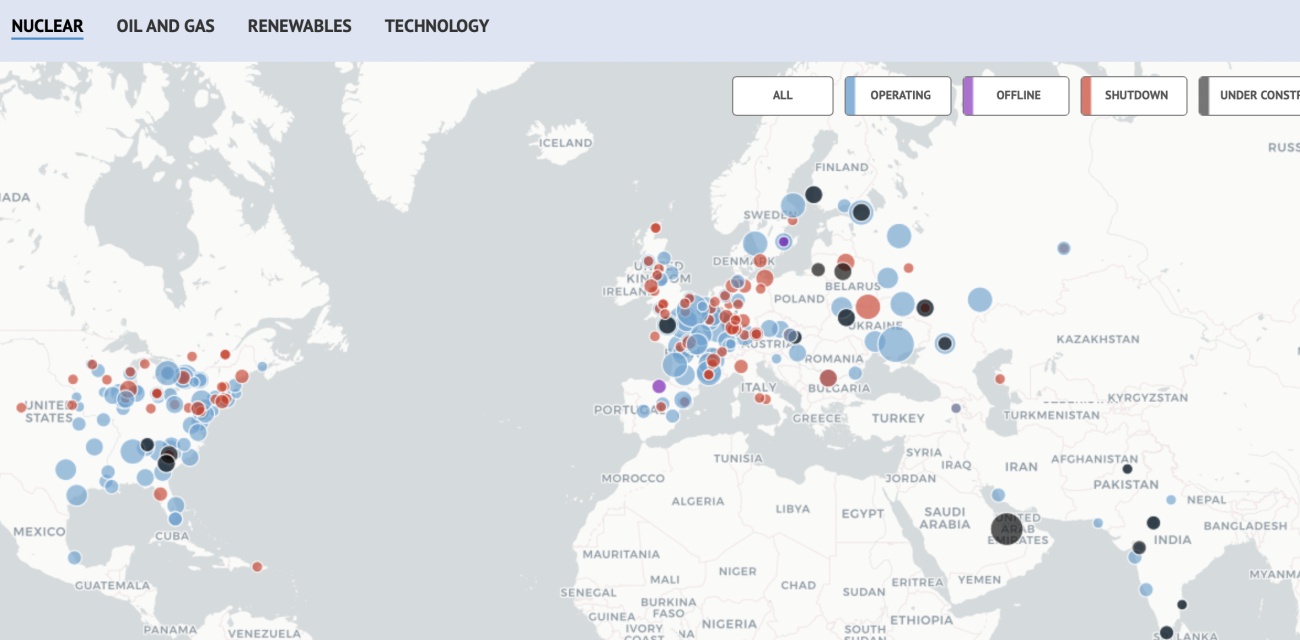Image resolution: width=1300 pixels, height=640 pixels.
Task: Enable the SHUTDOWN plants filter
Action: pos(1134,96)
